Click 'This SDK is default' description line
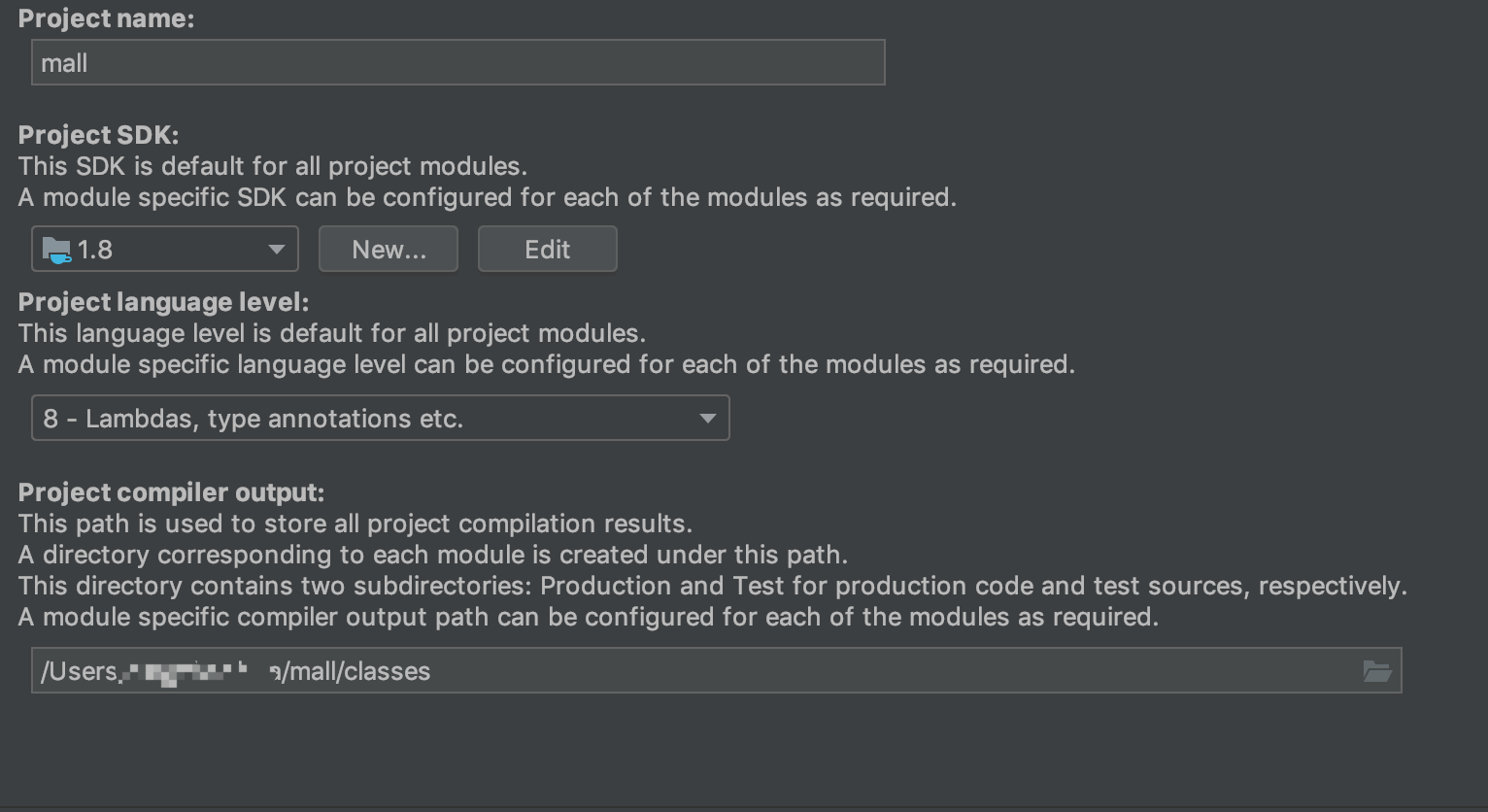Screen dimensions: 1488x812 tap(273, 166)
